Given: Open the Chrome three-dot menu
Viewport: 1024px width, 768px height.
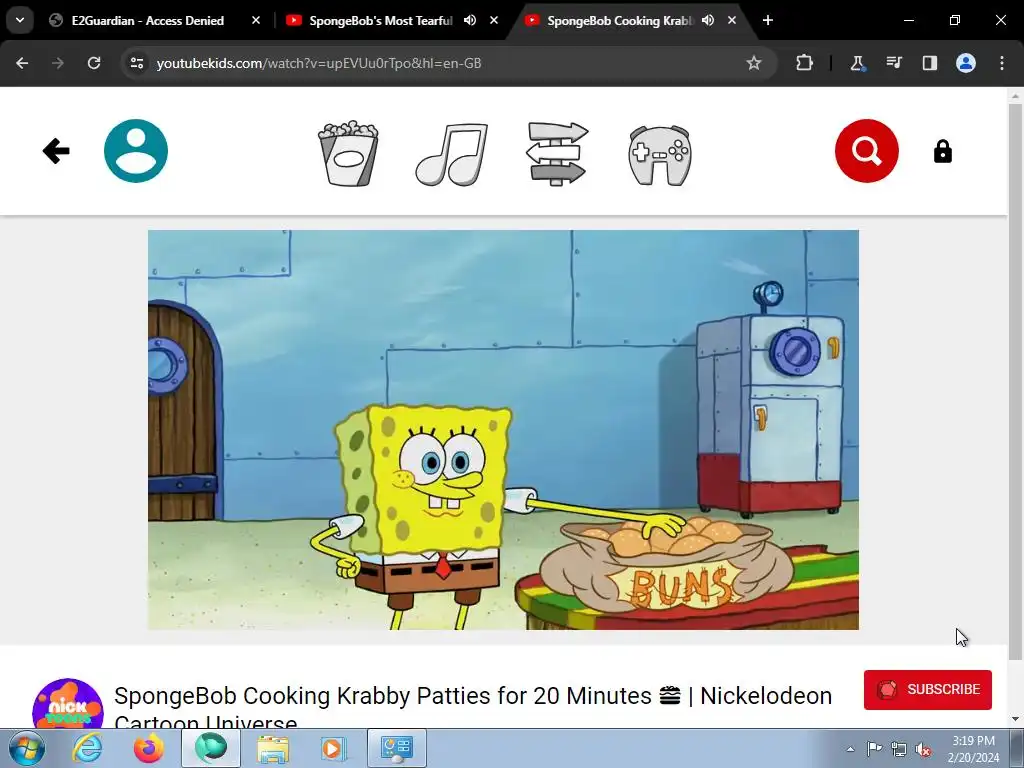Looking at the screenshot, I should [1002, 63].
